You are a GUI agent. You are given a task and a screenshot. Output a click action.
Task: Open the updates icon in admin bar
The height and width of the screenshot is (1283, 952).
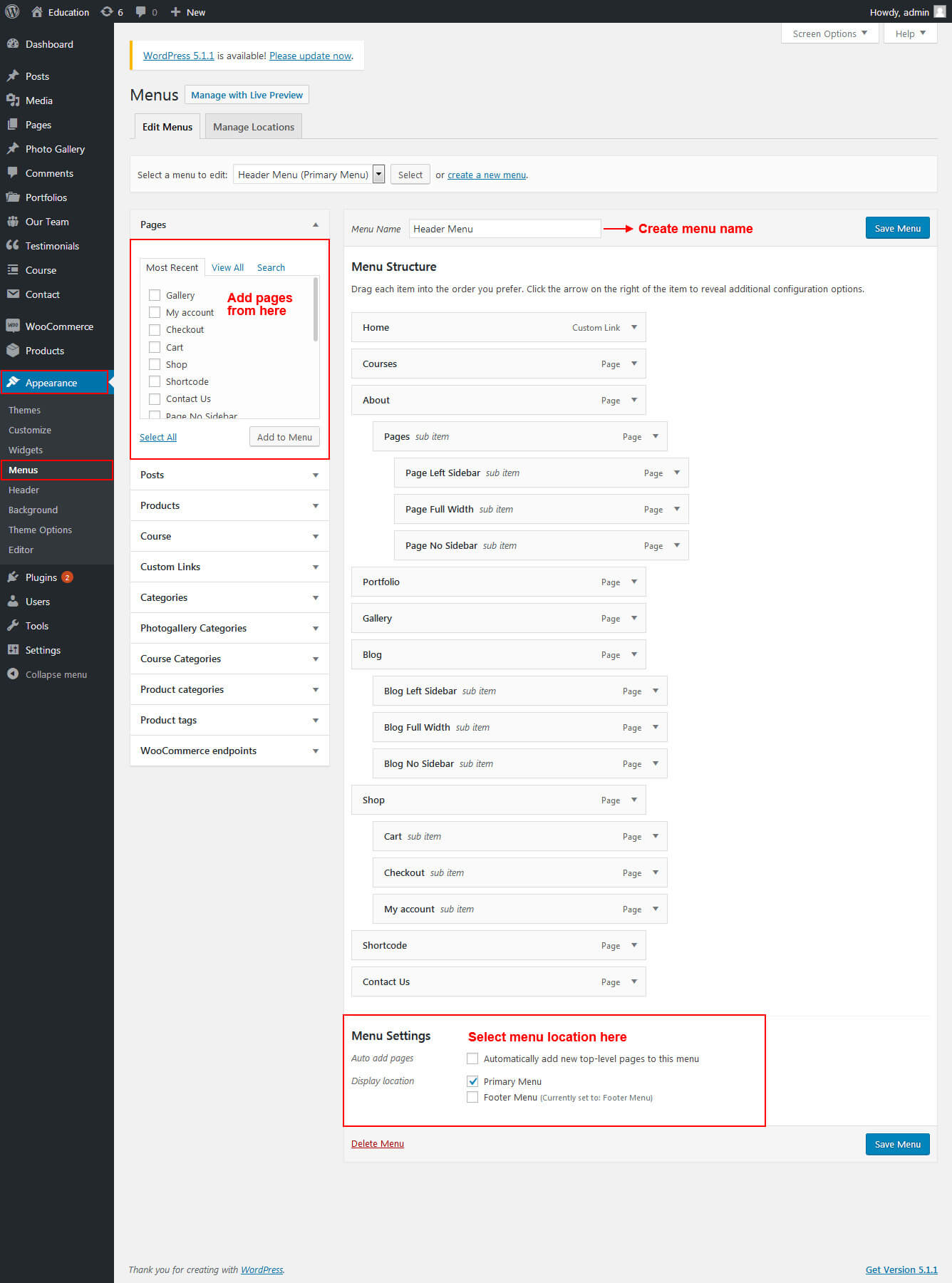[107, 11]
